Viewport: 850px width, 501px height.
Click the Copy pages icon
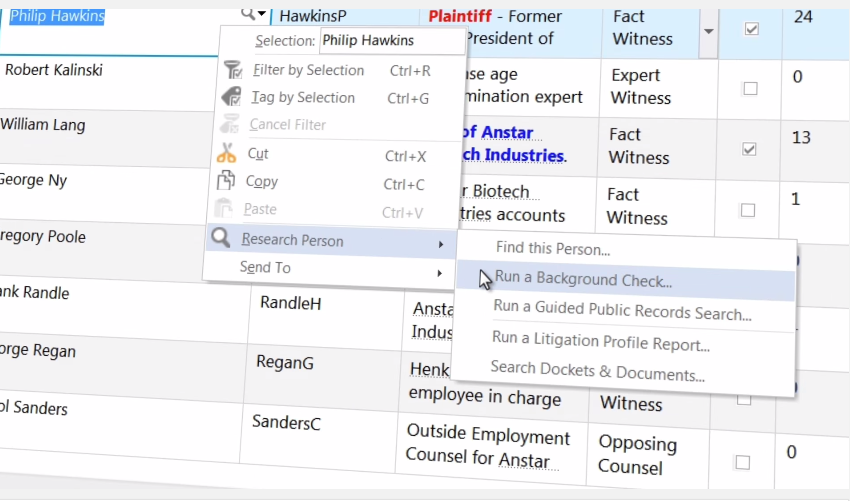226,180
